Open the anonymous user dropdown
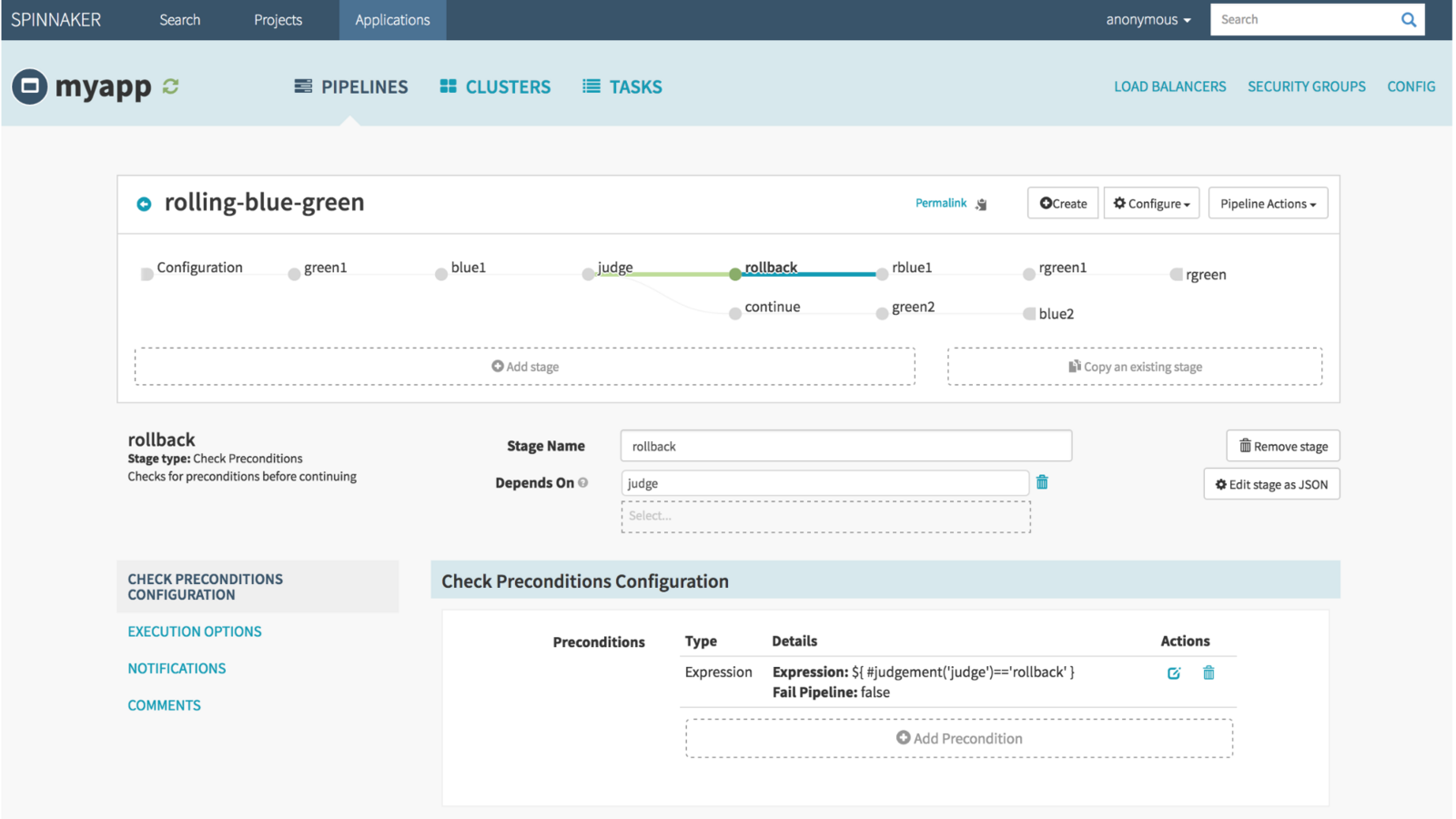 [x=1148, y=19]
